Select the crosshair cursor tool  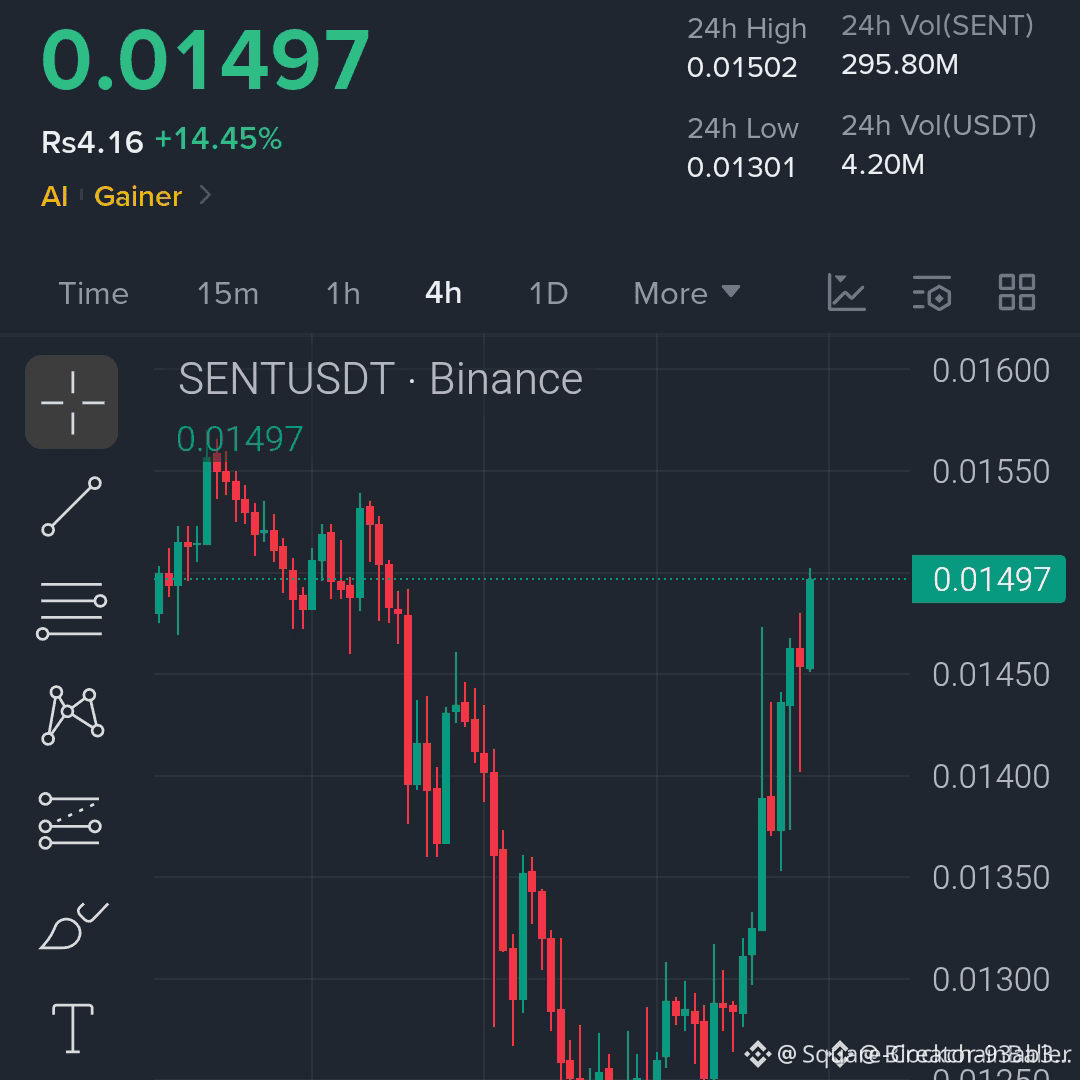coord(72,402)
